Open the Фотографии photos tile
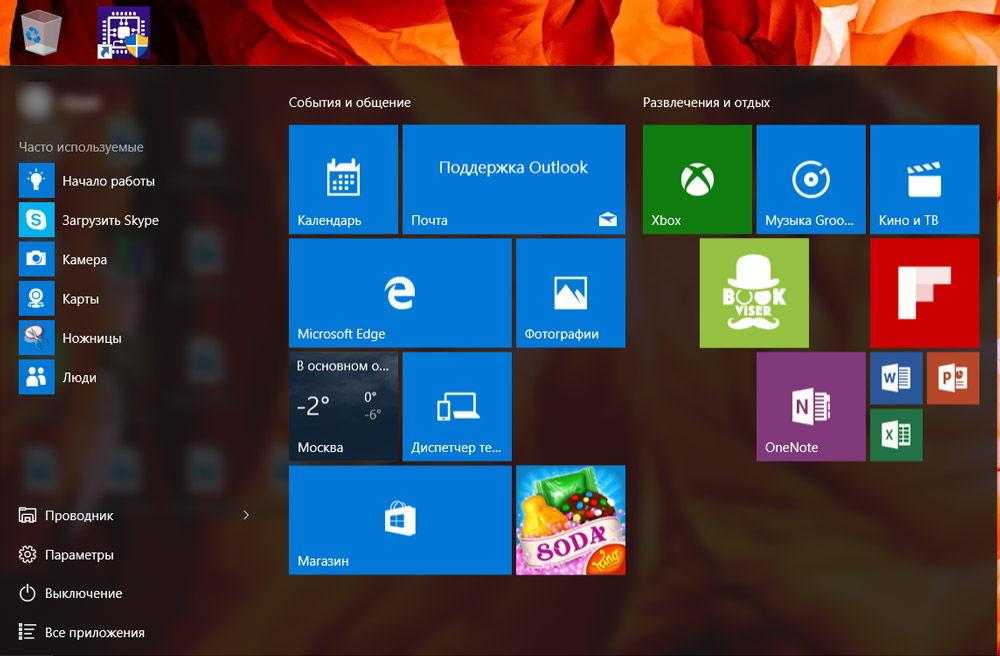This screenshot has height=656, width=1000. pos(570,292)
